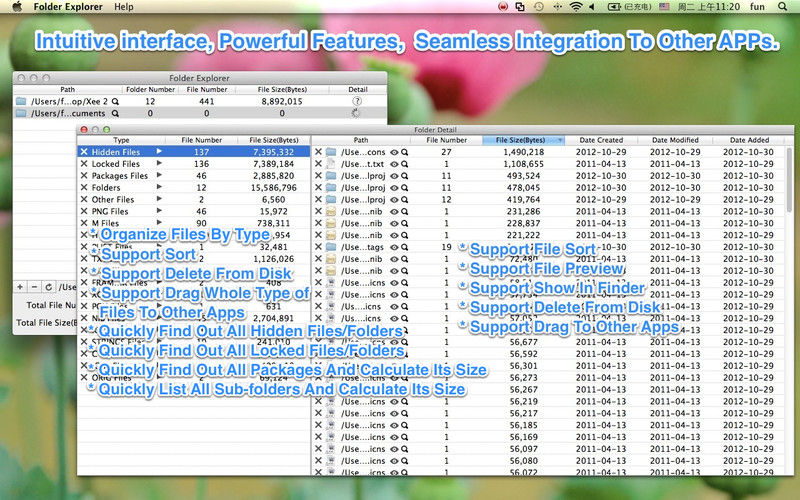Select the /Users/f…op/Xee 2 row
This screenshot has width=800, height=500.
[x=200, y=101]
